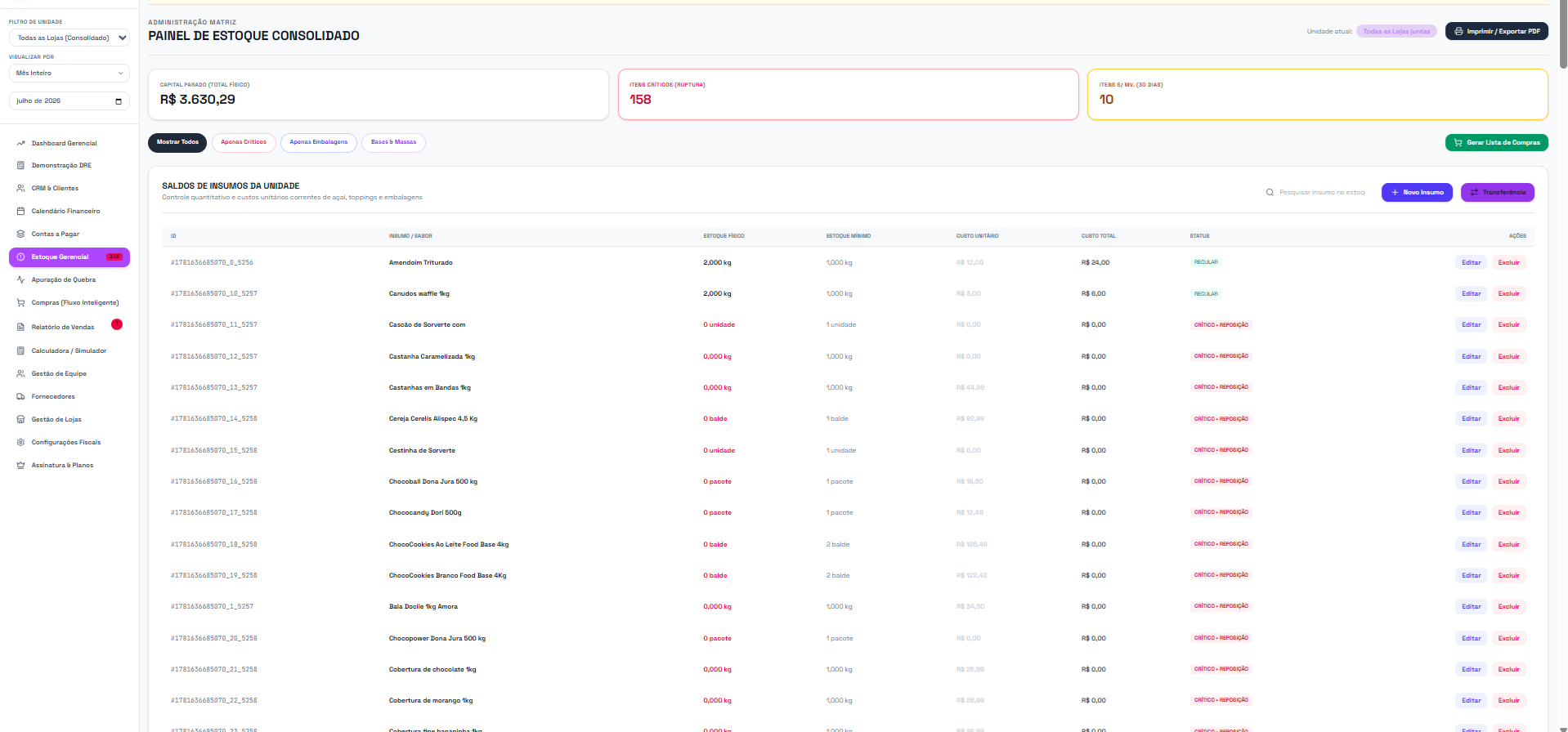Expand the Mês Inteiro period dropdown
Screen dimensions: 1568x732
[x=69, y=73]
